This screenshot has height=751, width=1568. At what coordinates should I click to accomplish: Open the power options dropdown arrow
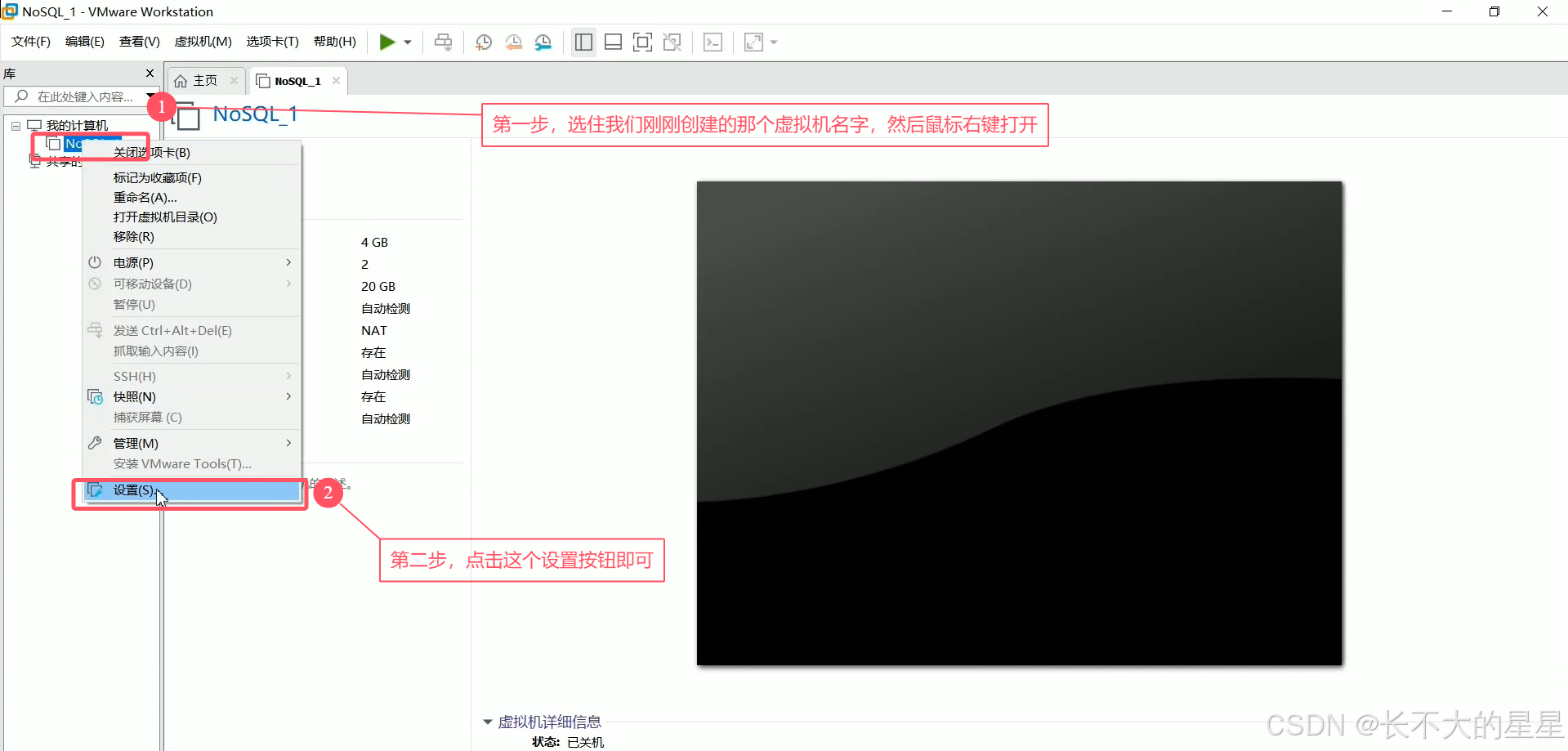tap(408, 42)
